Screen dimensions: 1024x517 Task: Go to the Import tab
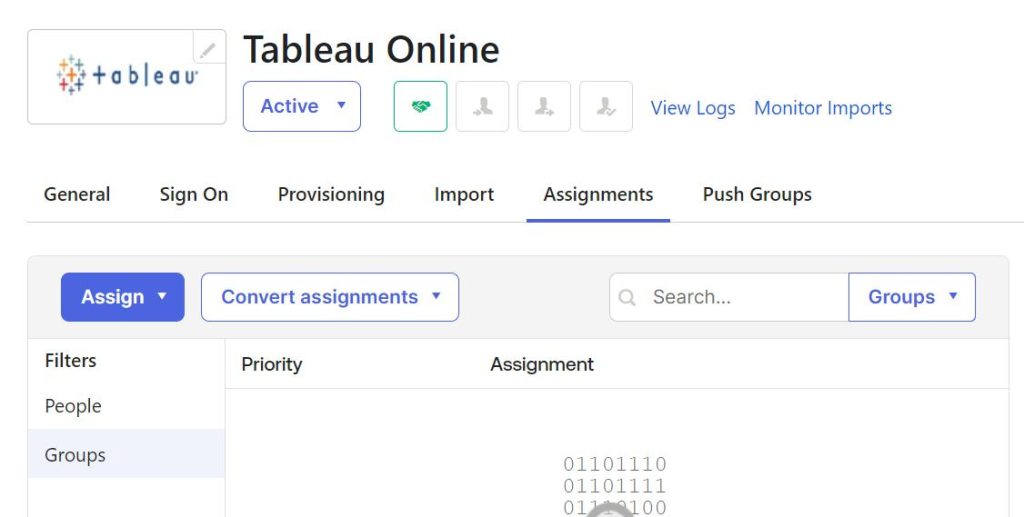464,195
